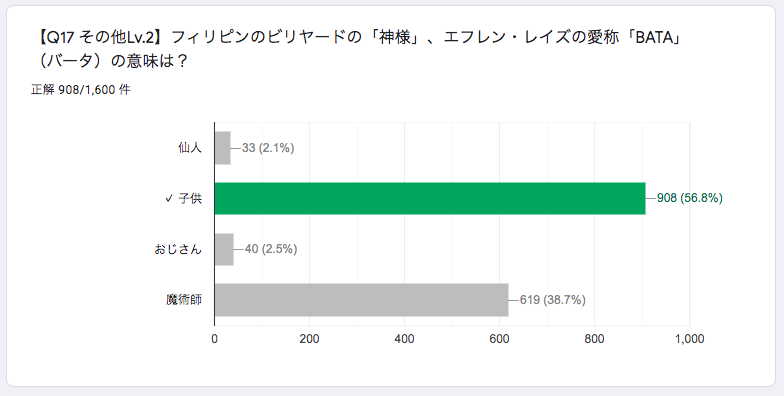Click the 33 (2.1%) value label
This screenshot has width=784, height=396.
pos(268,148)
